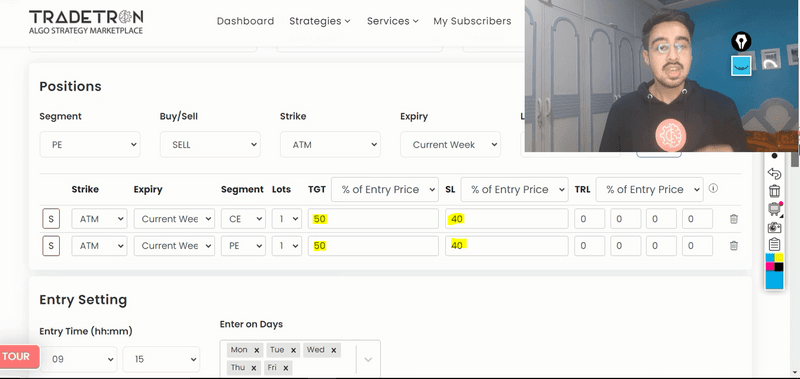Remove the Wed day tag
The height and width of the screenshot is (379, 800).
(x=333, y=350)
